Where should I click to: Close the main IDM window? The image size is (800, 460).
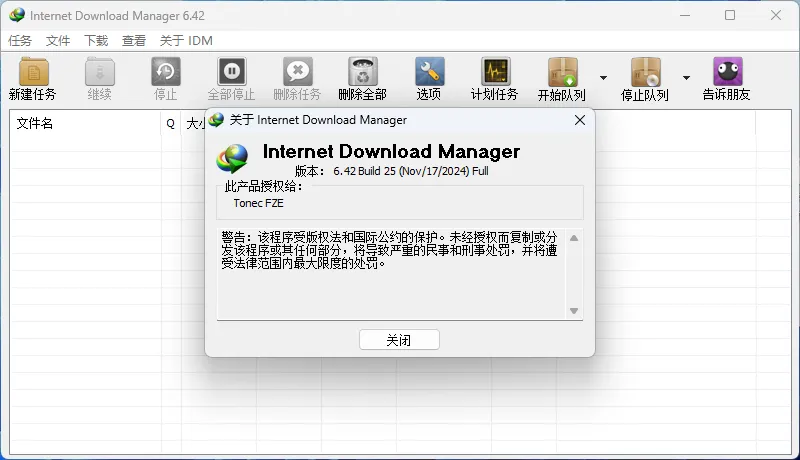776,15
